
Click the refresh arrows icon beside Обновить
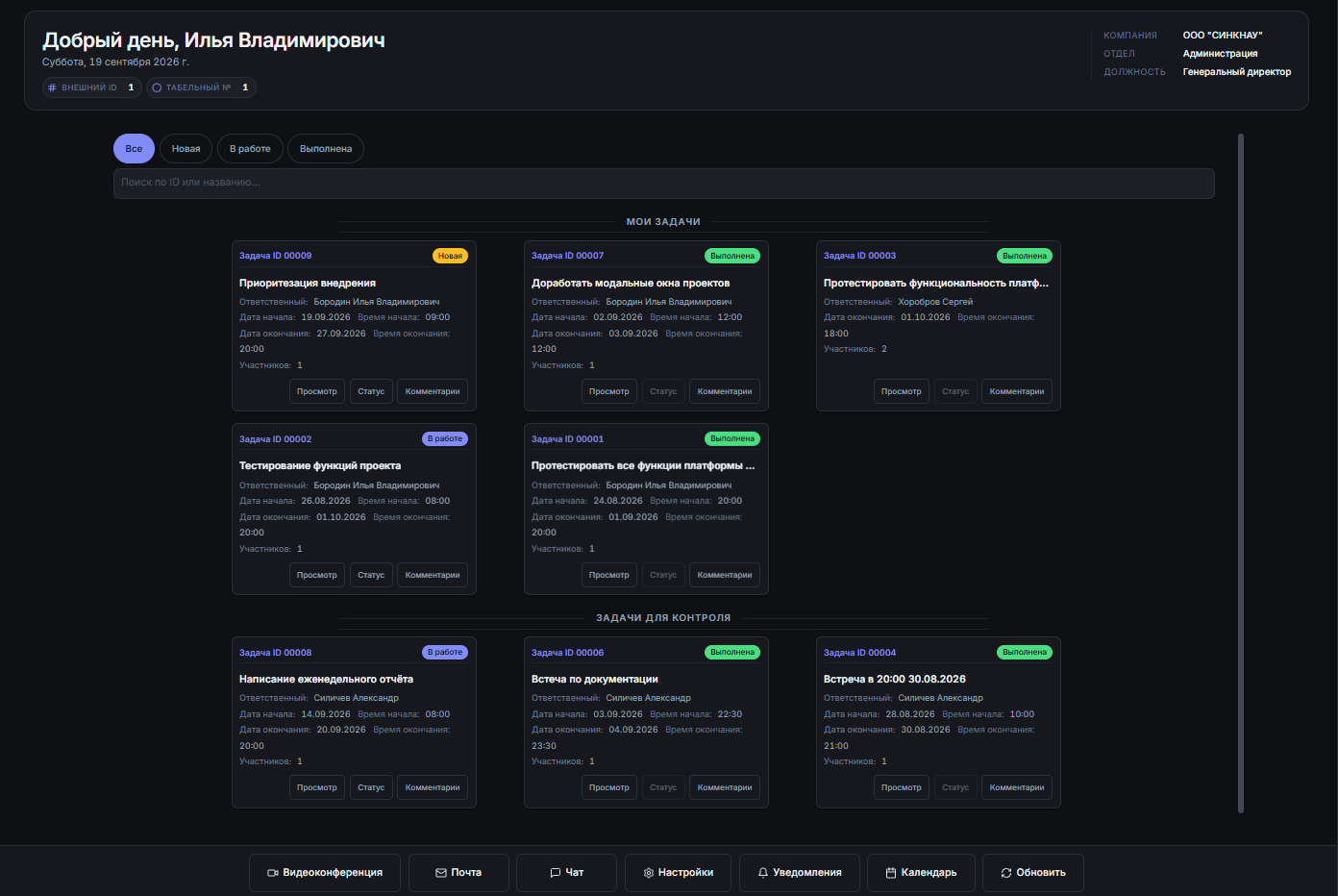click(1006, 873)
